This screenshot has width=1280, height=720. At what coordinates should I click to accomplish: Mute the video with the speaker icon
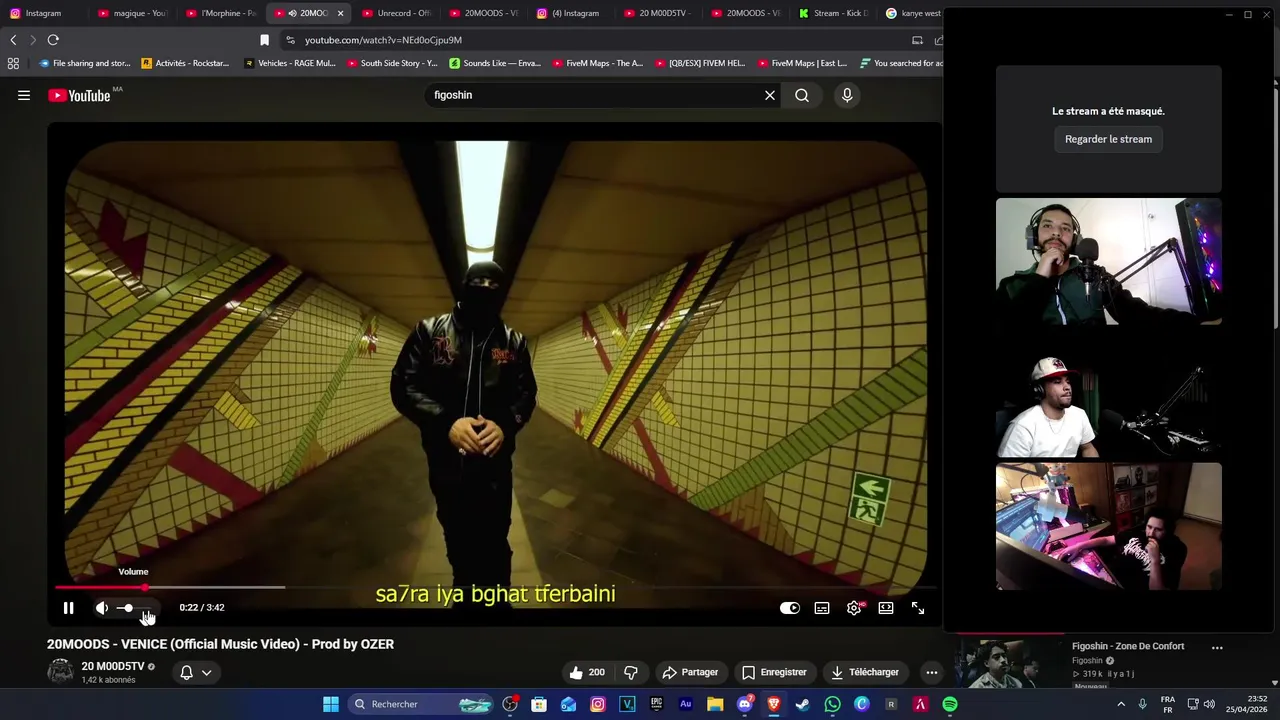[102, 608]
